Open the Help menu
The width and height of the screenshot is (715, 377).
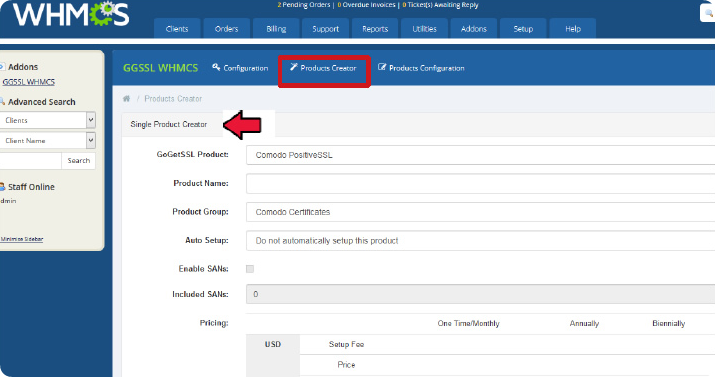coord(573,29)
